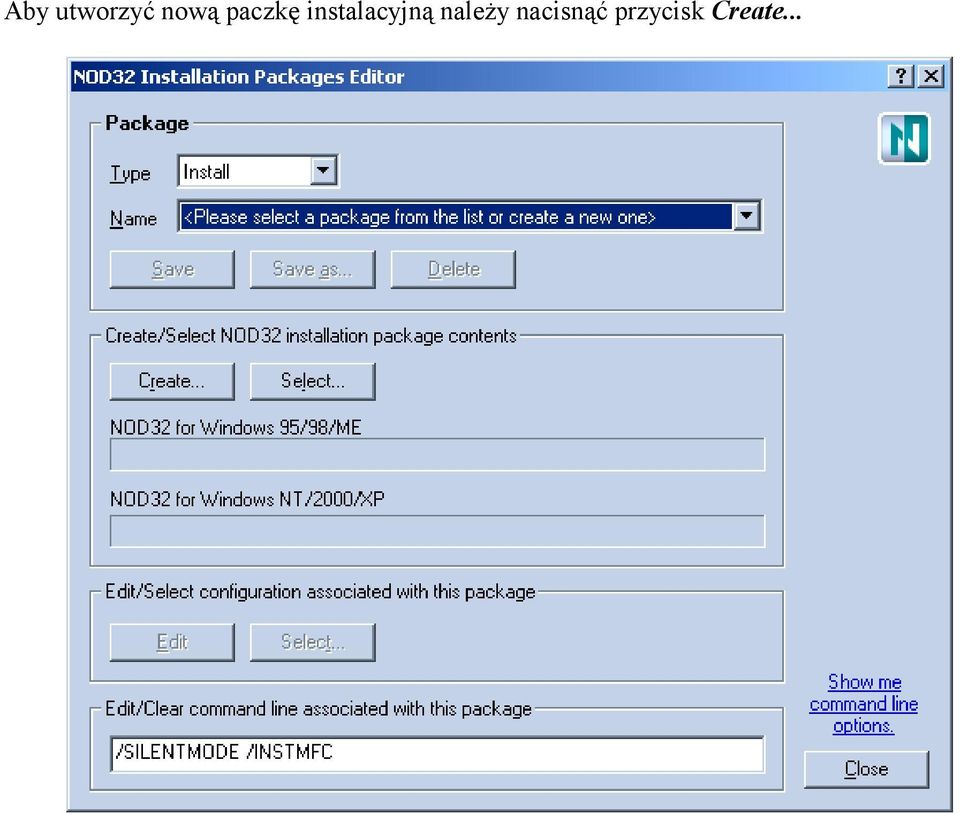Click the Edit configuration button
The height and width of the screenshot is (814, 960).
click(172, 643)
